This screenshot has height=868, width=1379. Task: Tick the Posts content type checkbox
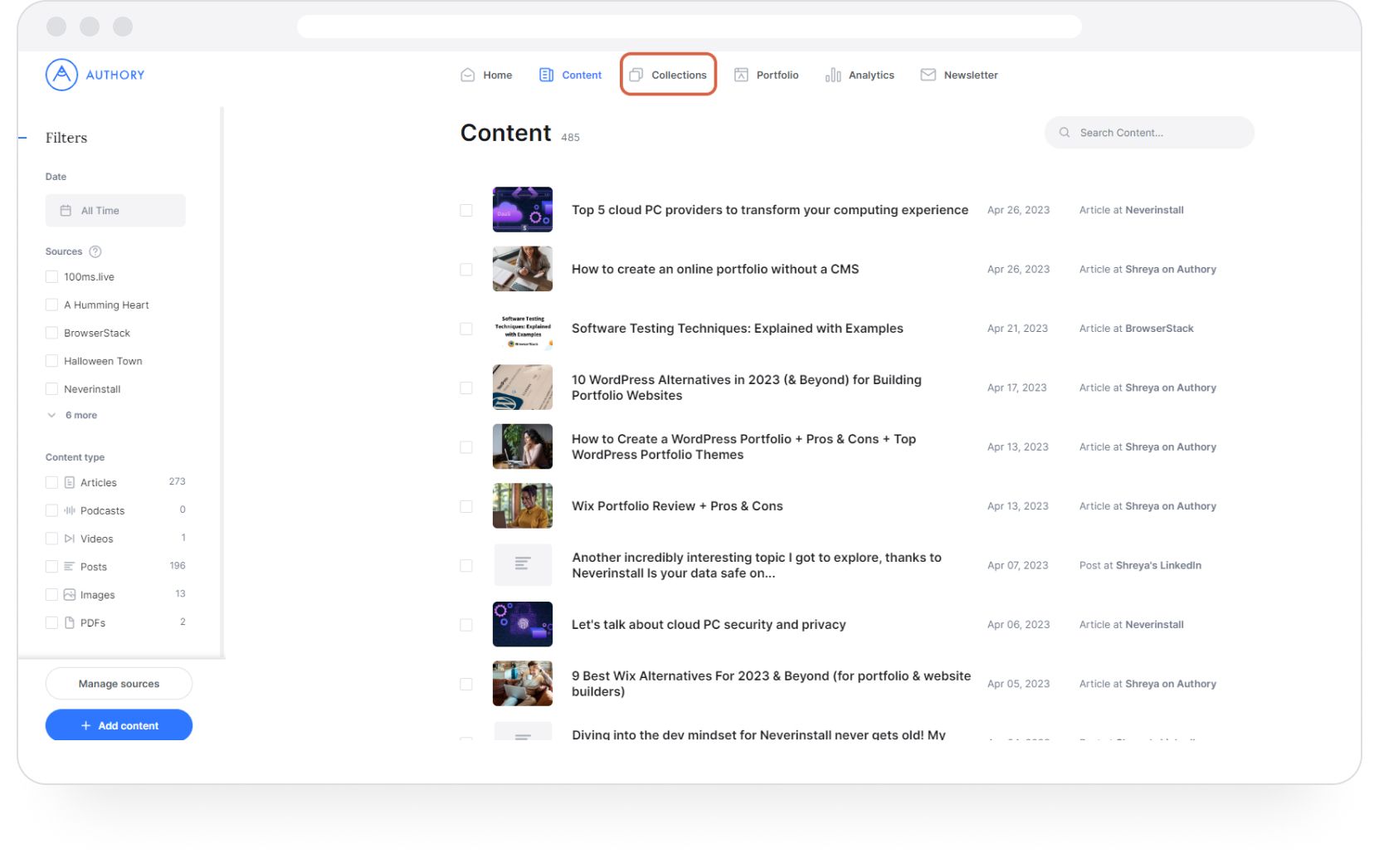coord(51,567)
